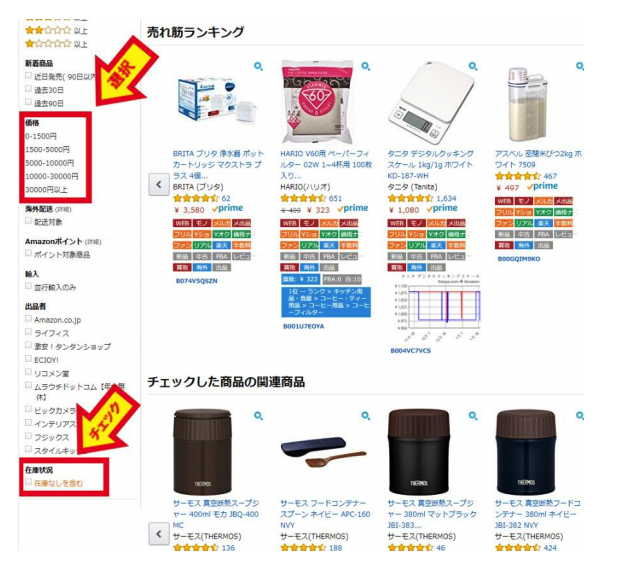Screen dimensions: 629x576
Task: Click the zoom magnifier on the BRITA cartridge
Action: pyautogui.click(x=259, y=67)
